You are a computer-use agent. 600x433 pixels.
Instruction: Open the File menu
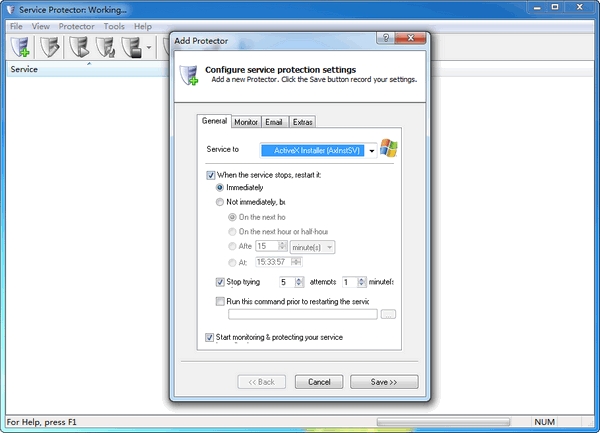pyautogui.click(x=16, y=26)
